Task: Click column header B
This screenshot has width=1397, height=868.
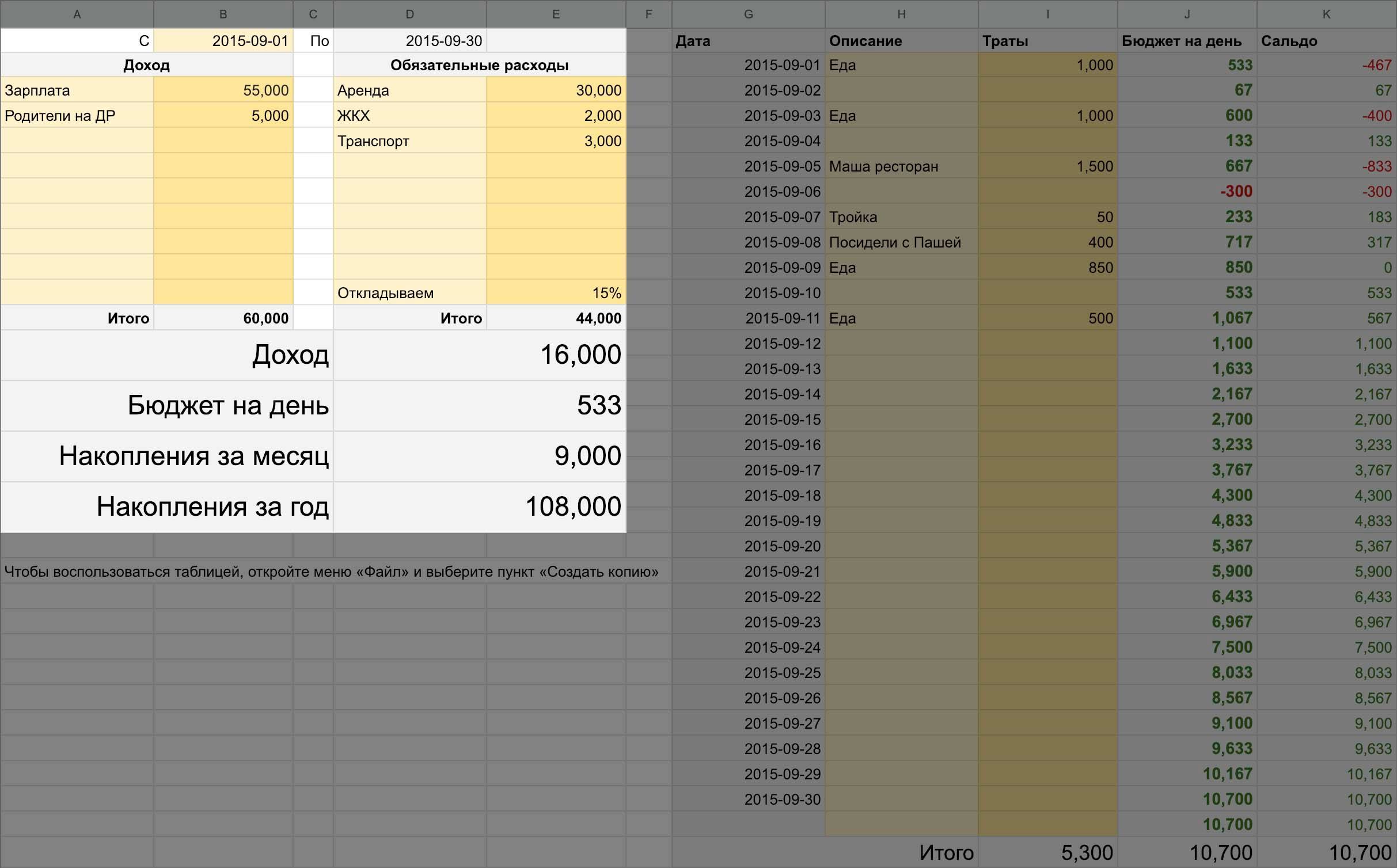Action: tap(223, 14)
